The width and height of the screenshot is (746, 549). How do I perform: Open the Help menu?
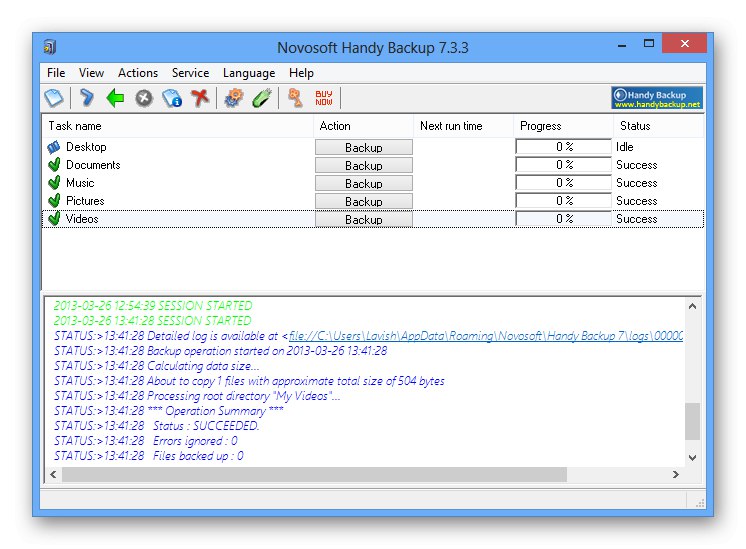(x=301, y=73)
